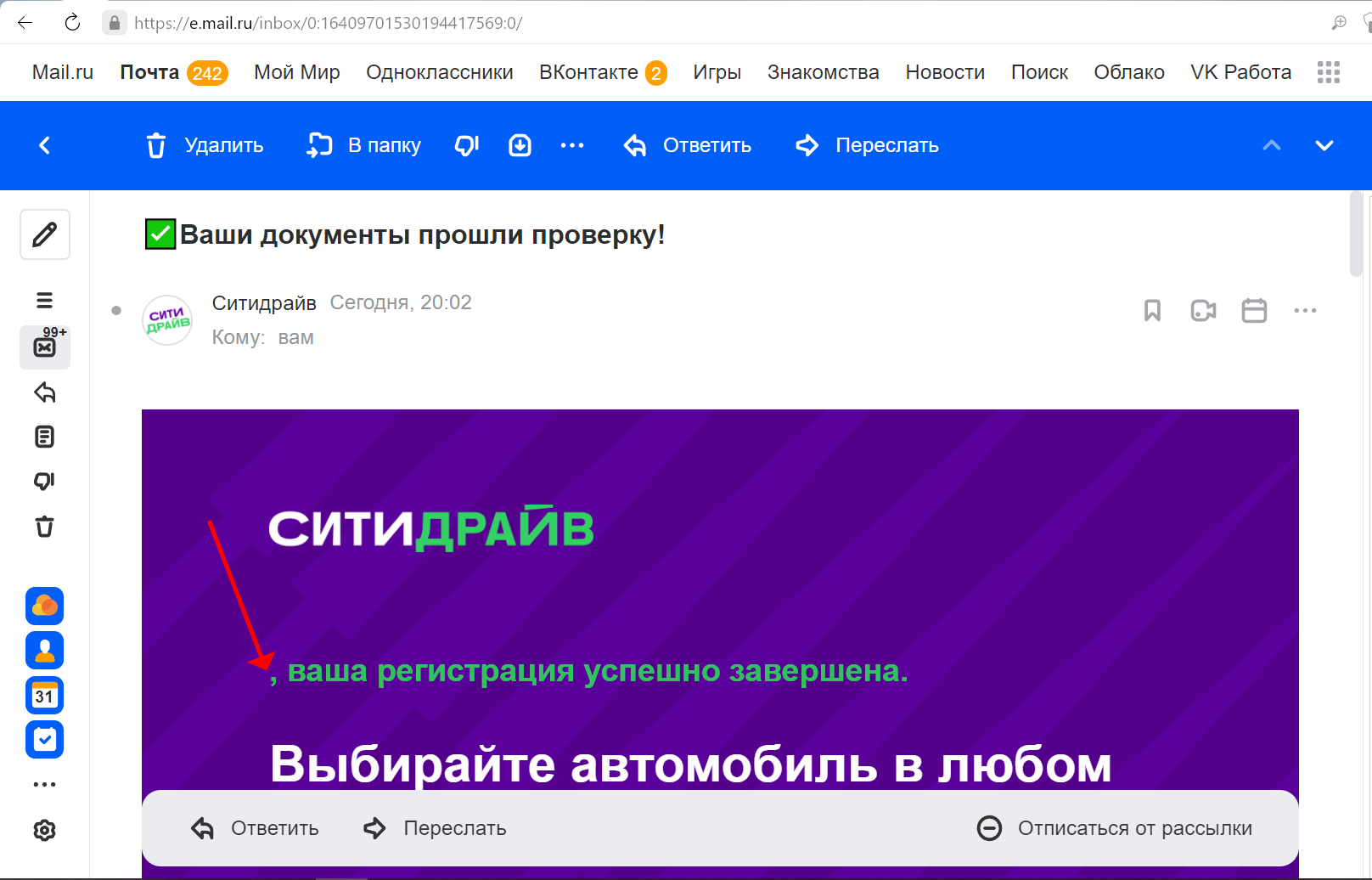
Task: Open the all-services grid icon
Action: pos(1329,72)
